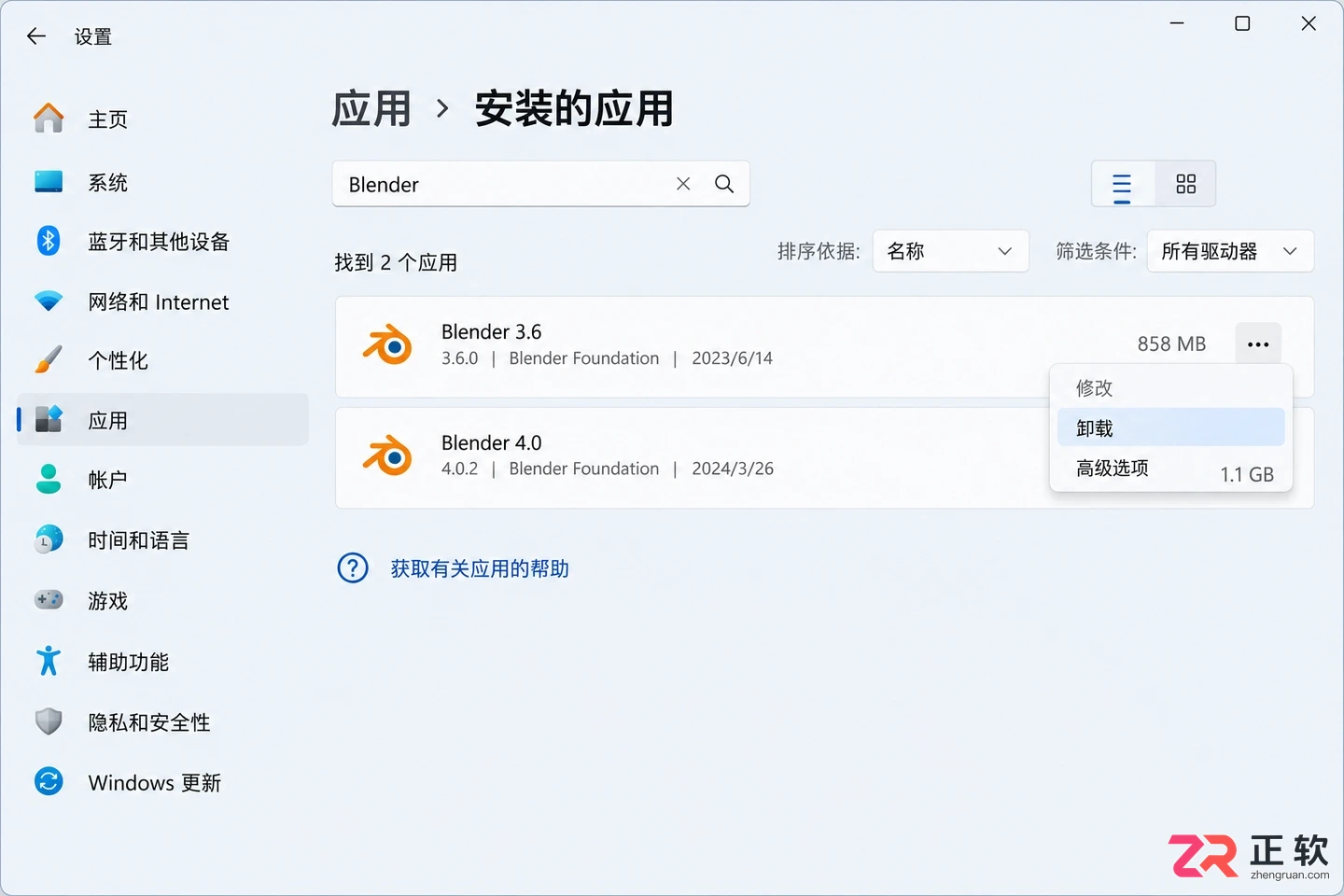Minimize the Settings window

click(x=1177, y=23)
